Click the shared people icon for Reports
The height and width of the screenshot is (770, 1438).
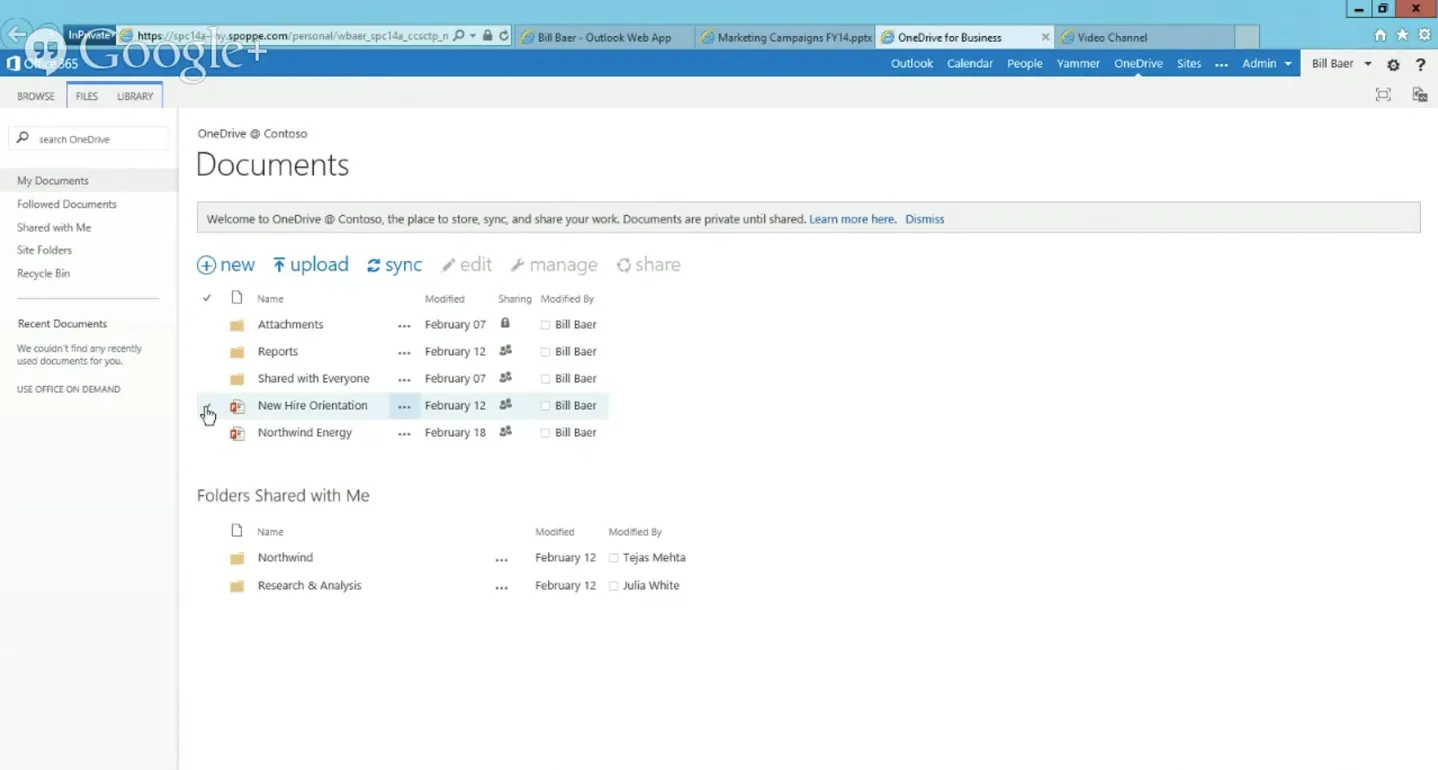506,350
